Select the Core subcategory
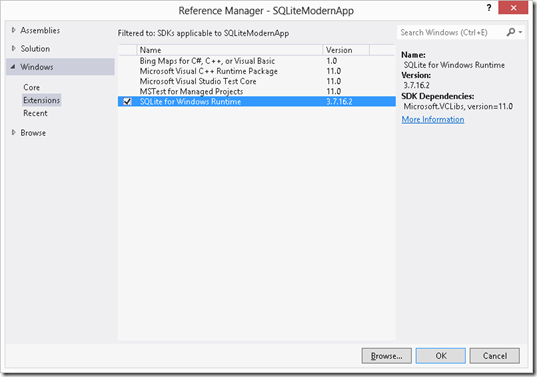 point(32,87)
